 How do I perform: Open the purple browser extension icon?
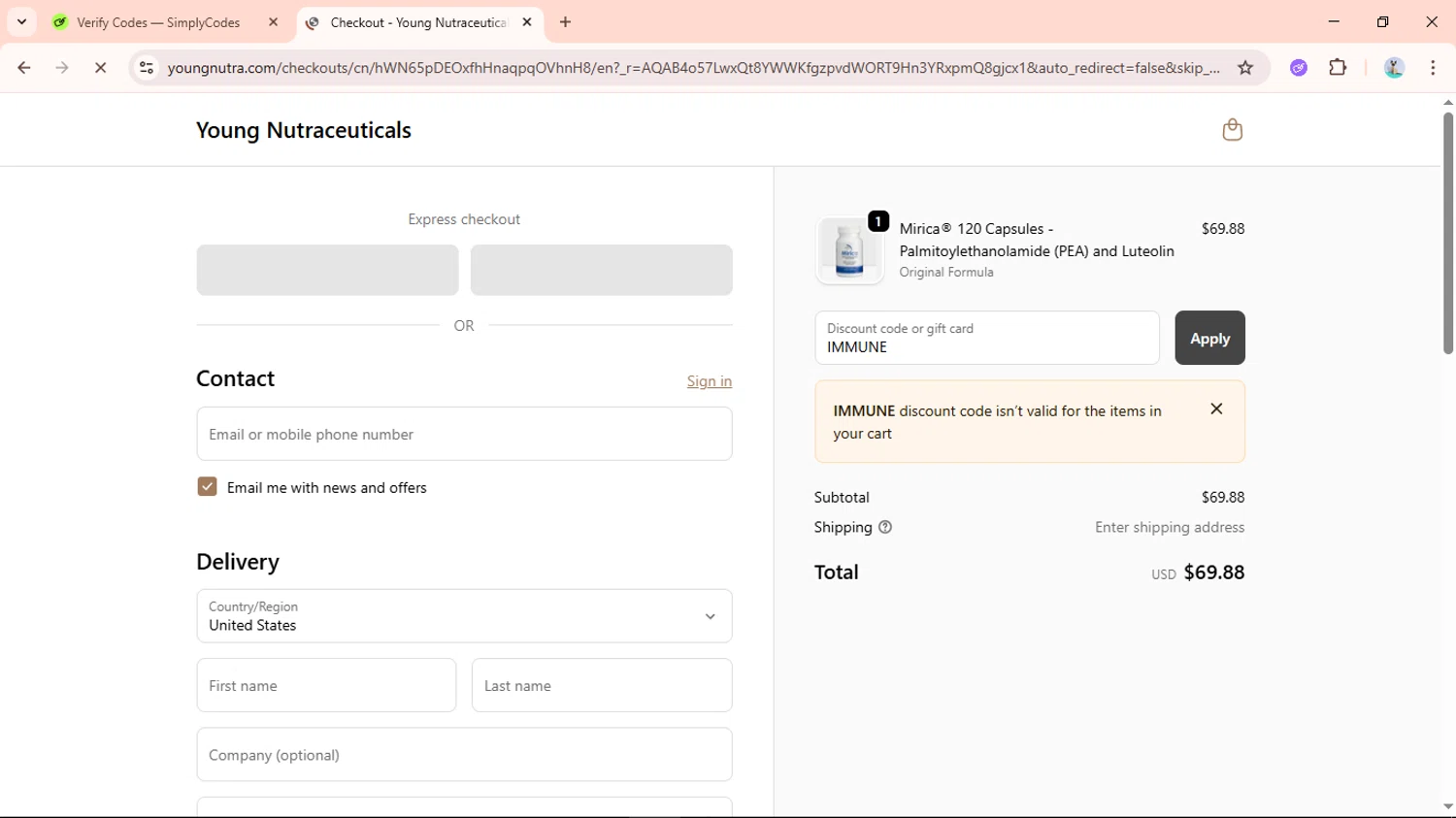[1299, 68]
